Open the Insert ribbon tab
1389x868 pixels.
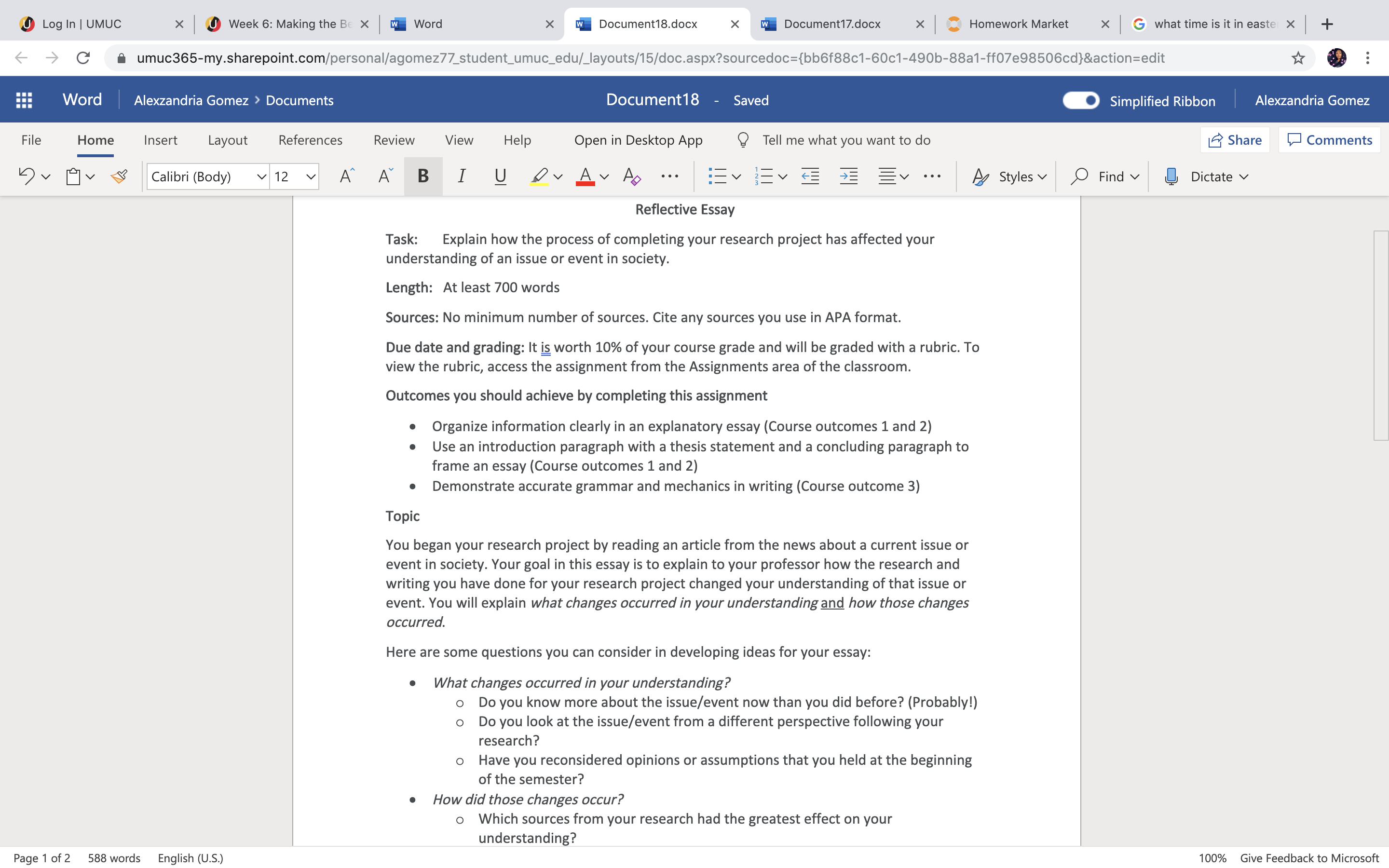[x=161, y=140]
